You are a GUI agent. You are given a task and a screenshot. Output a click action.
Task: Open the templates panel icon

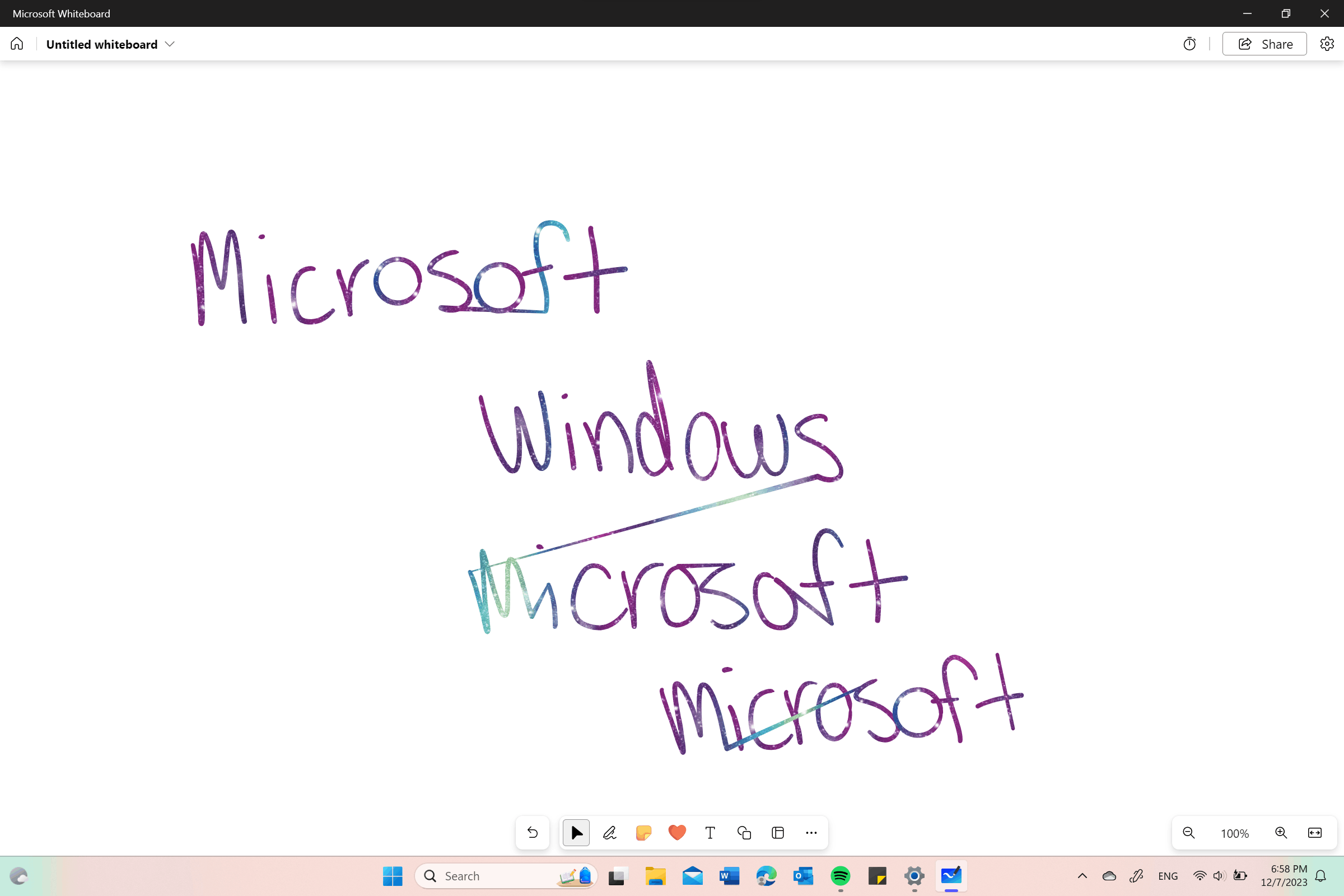(778, 833)
